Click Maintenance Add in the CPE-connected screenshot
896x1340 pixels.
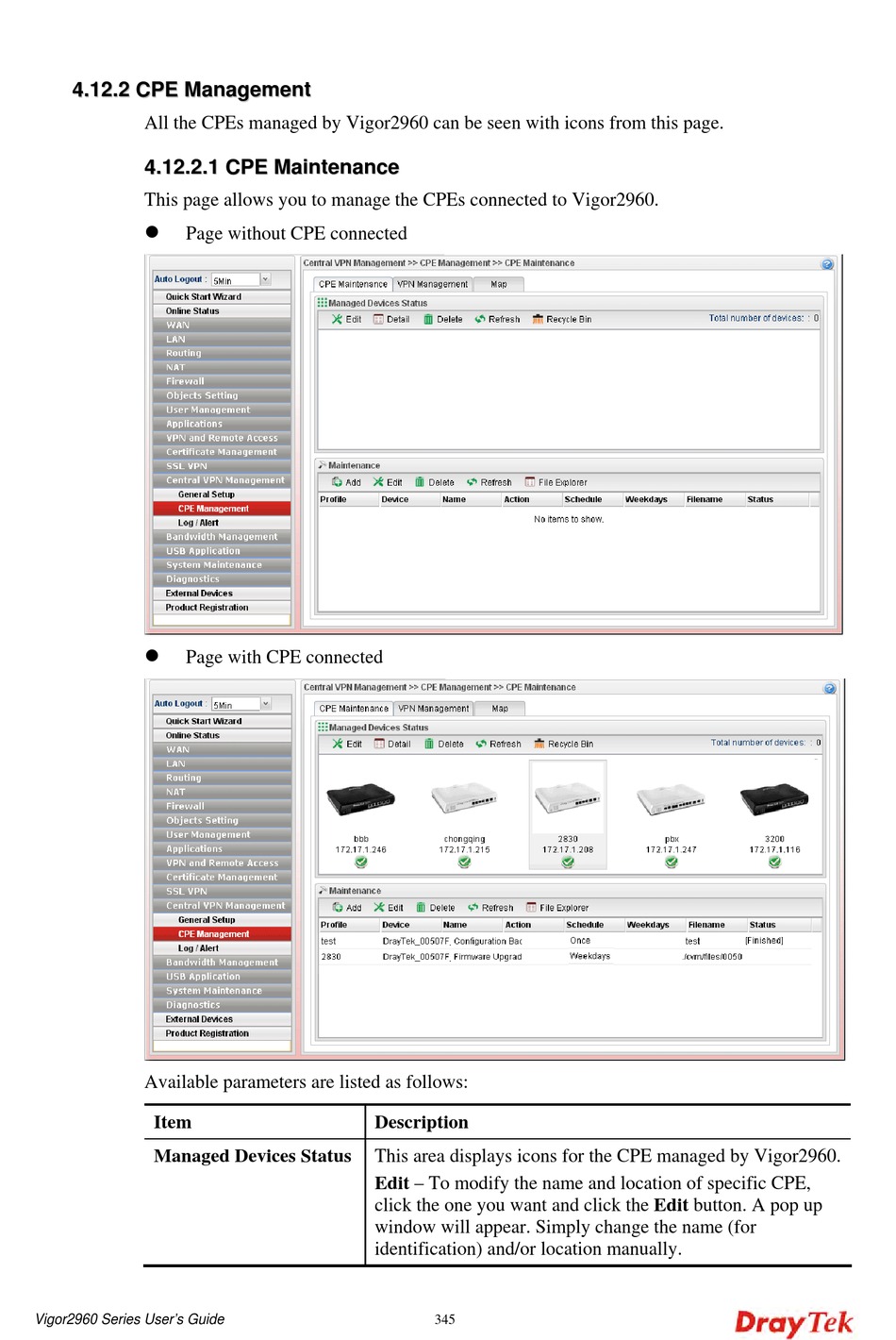click(347, 908)
